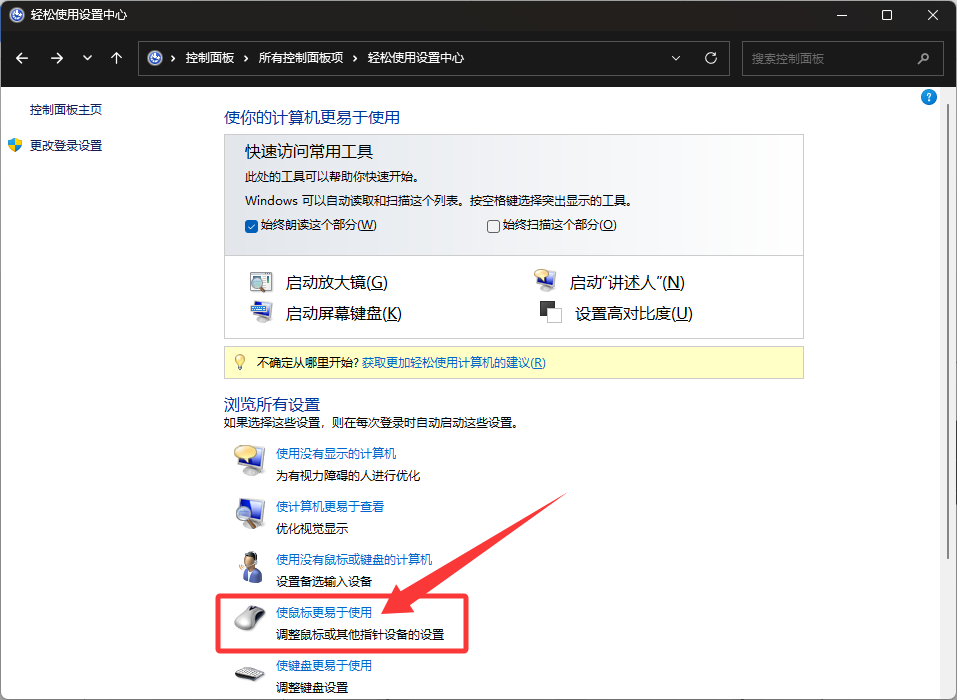Open 获取更加轻松使用计算机的建议 link
Image resolution: width=957 pixels, height=700 pixels.
[x=453, y=363]
